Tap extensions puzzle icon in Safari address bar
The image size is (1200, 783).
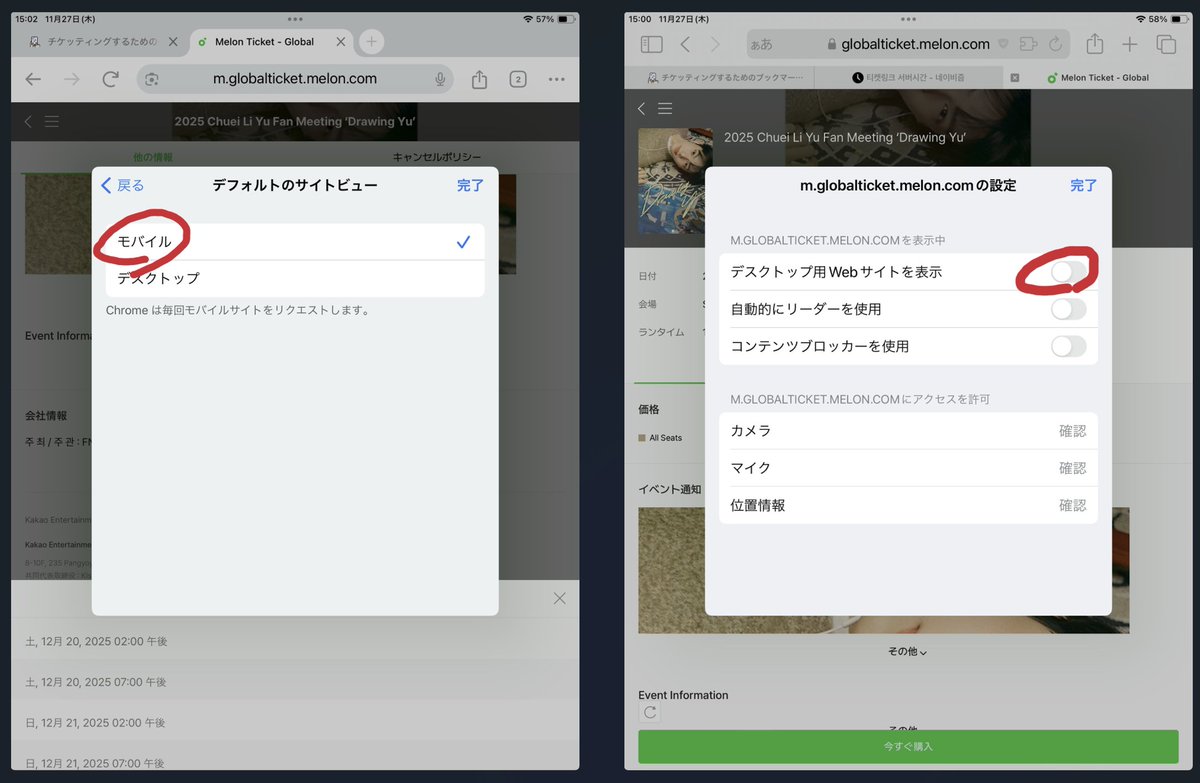[1029, 44]
